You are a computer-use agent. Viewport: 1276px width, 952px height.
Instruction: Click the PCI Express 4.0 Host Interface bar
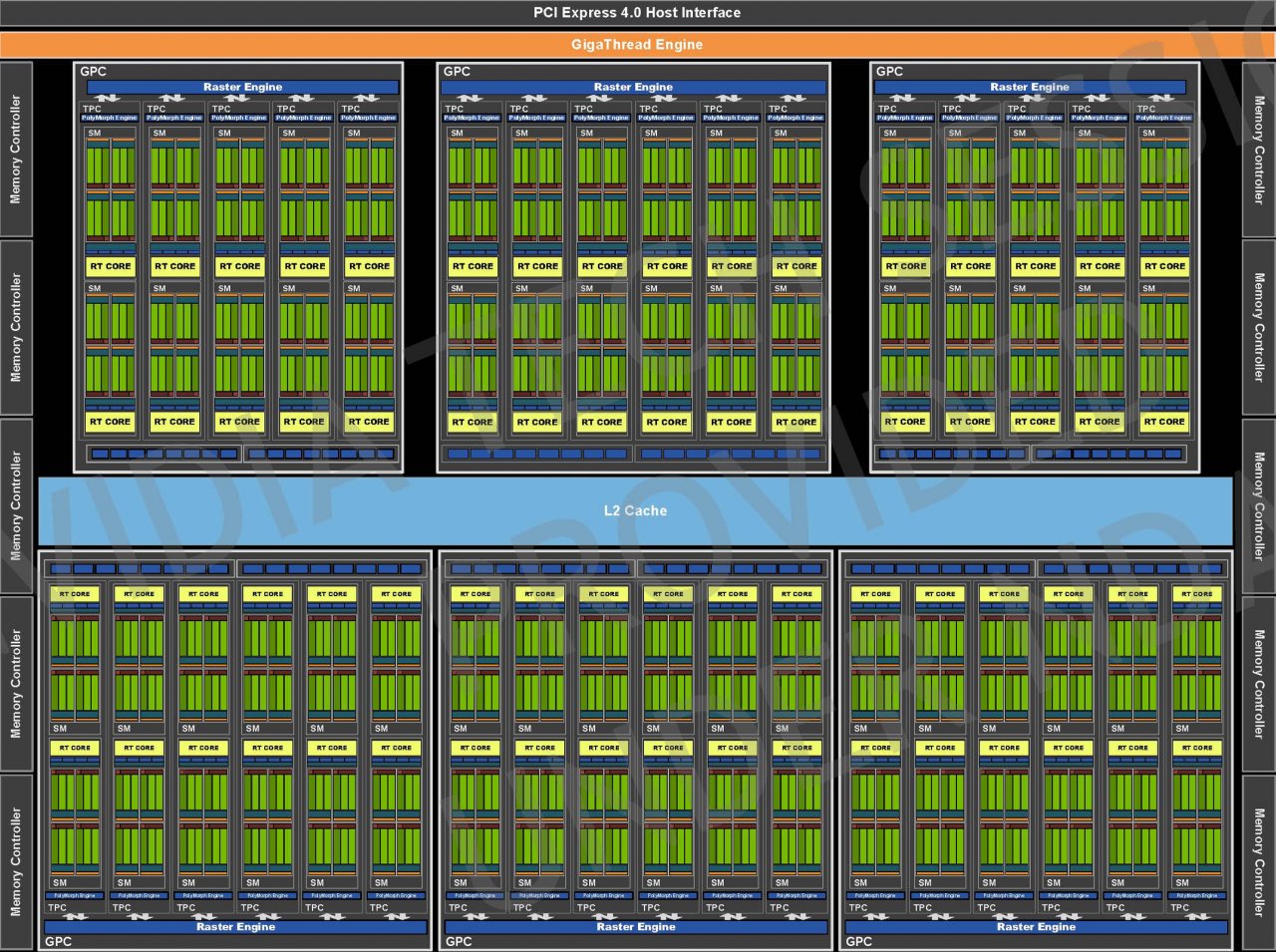point(637,13)
